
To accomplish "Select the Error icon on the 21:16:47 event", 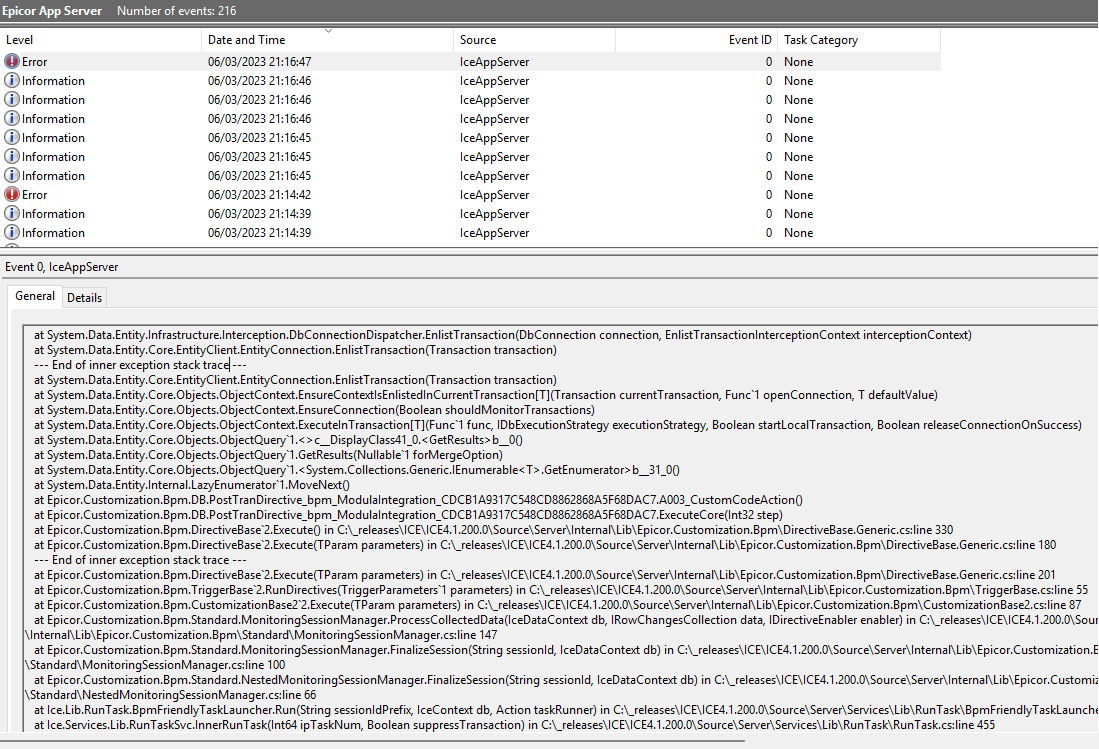I will click(13, 61).
